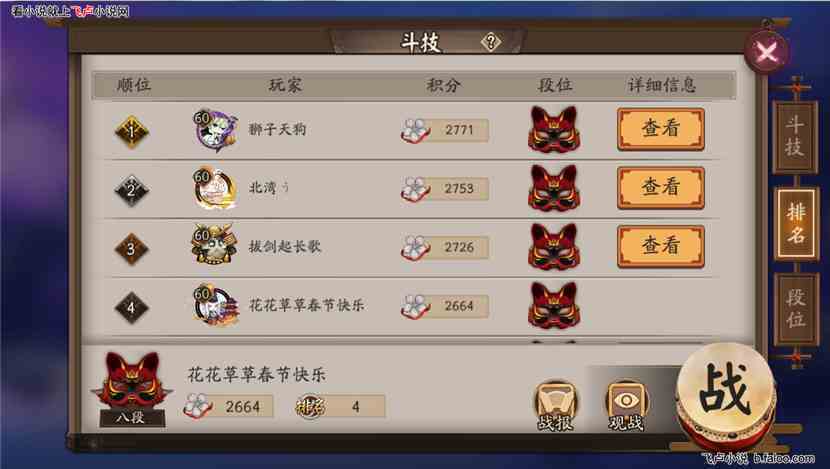Image resolution: width=830 pixels, height=469 pixels.
Task: Click the 排名 rank value 4 field
Action: click(x=340, y=407)
